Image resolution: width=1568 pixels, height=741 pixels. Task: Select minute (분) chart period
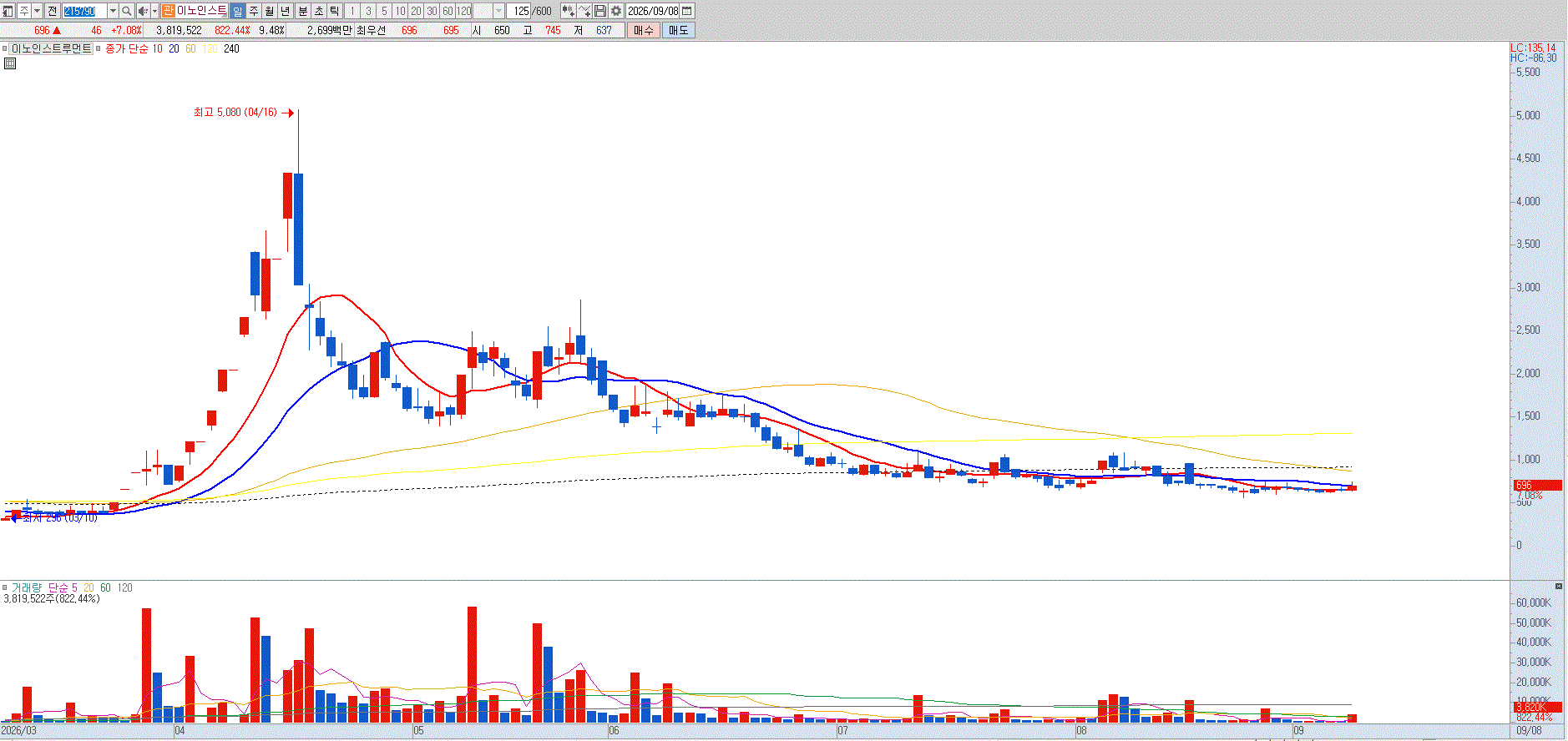click(x=303, y=11)
